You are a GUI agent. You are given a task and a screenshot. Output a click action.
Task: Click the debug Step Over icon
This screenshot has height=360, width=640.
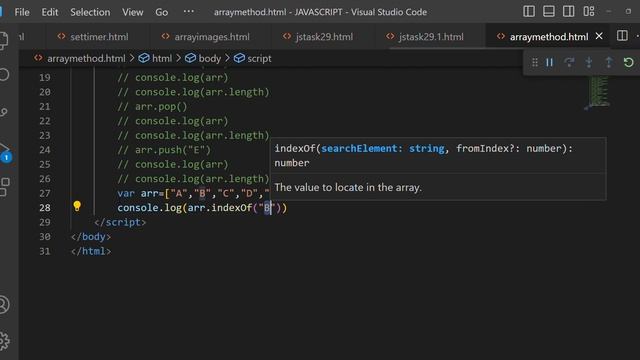569,62
